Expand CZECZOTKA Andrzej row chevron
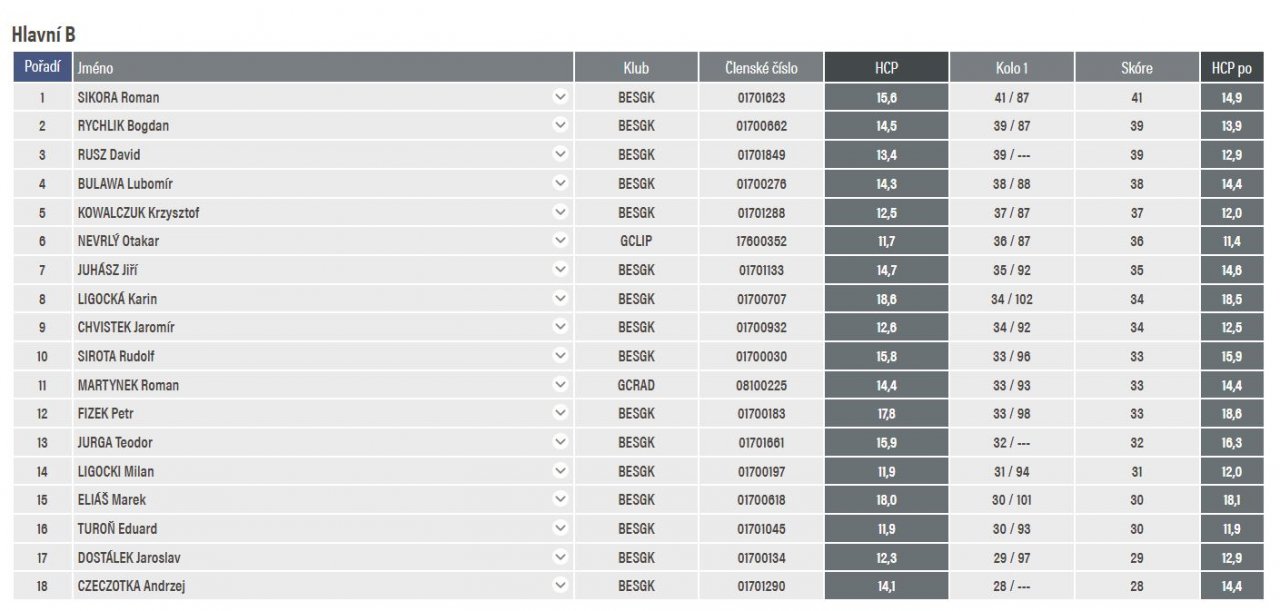 point(560,586)
